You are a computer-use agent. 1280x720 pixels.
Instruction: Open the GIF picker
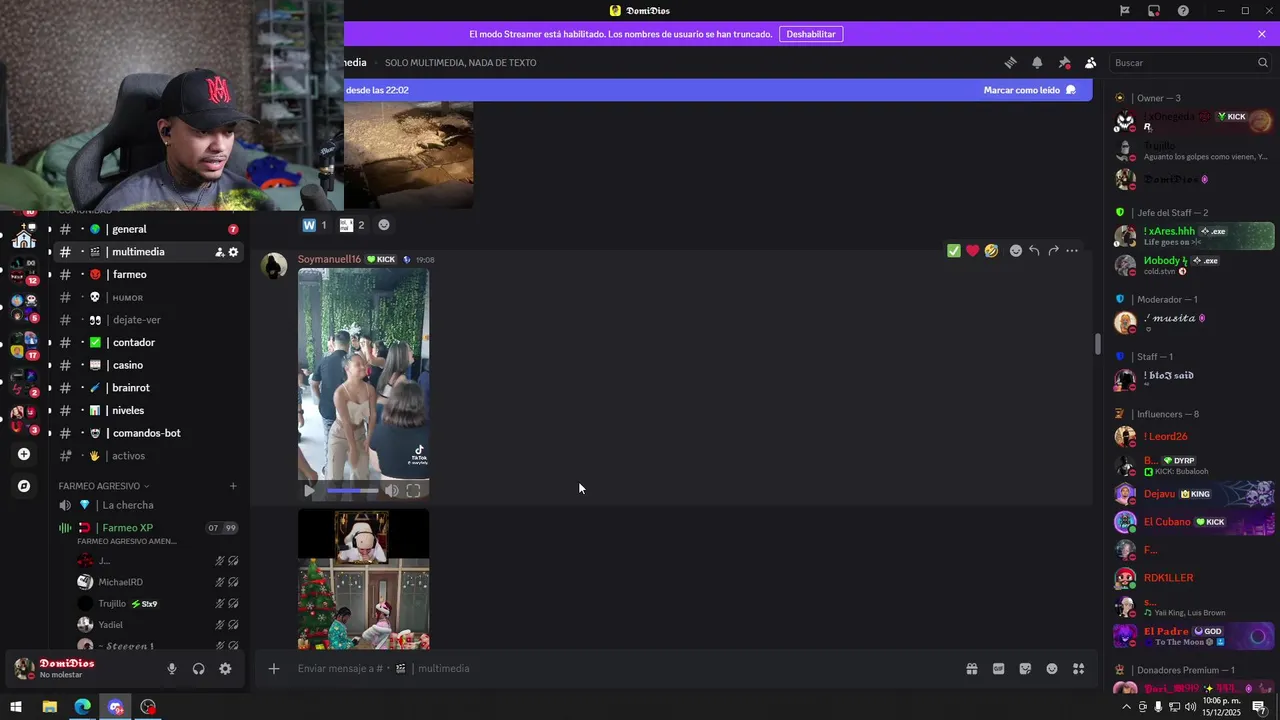pos(998,669)
